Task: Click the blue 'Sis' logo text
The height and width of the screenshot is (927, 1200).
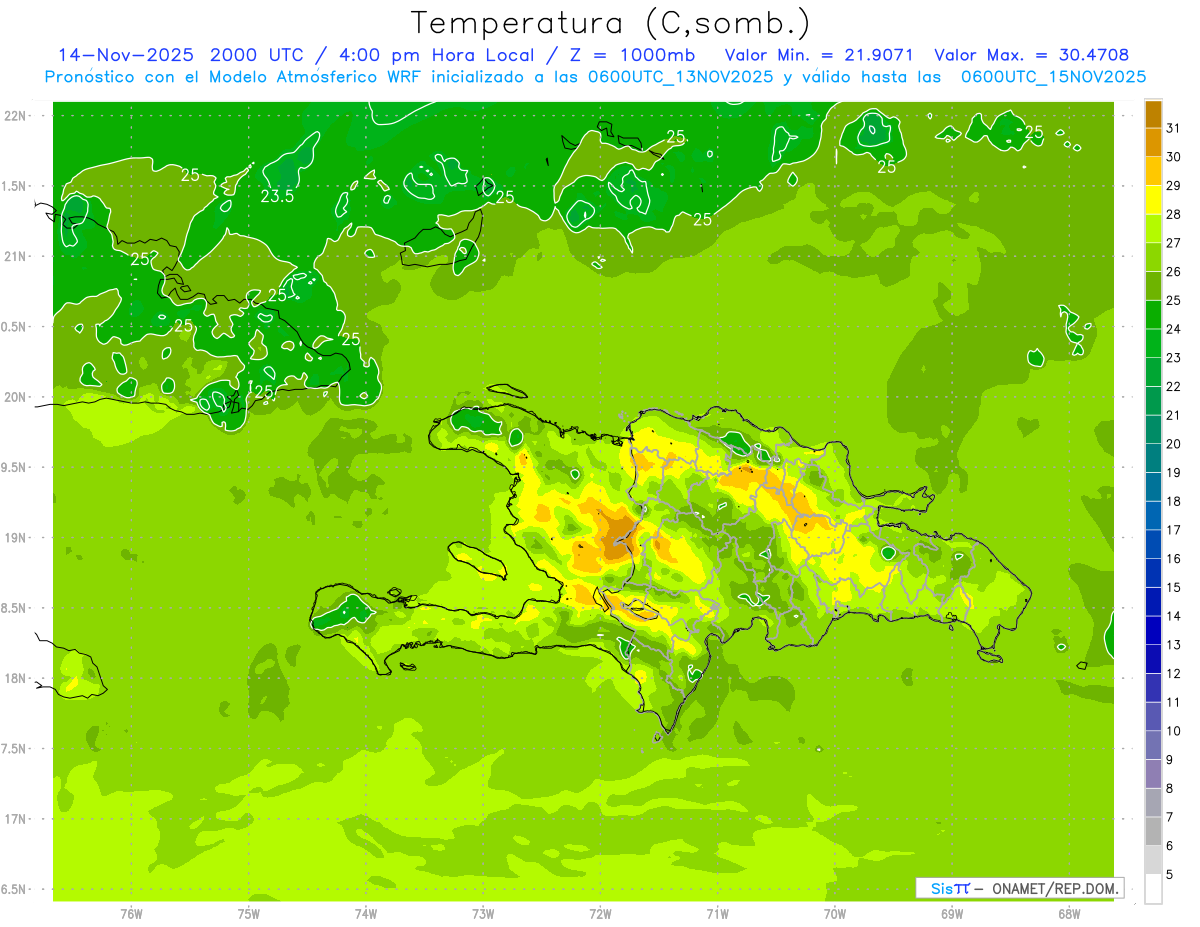Action: tap(941, 888)
